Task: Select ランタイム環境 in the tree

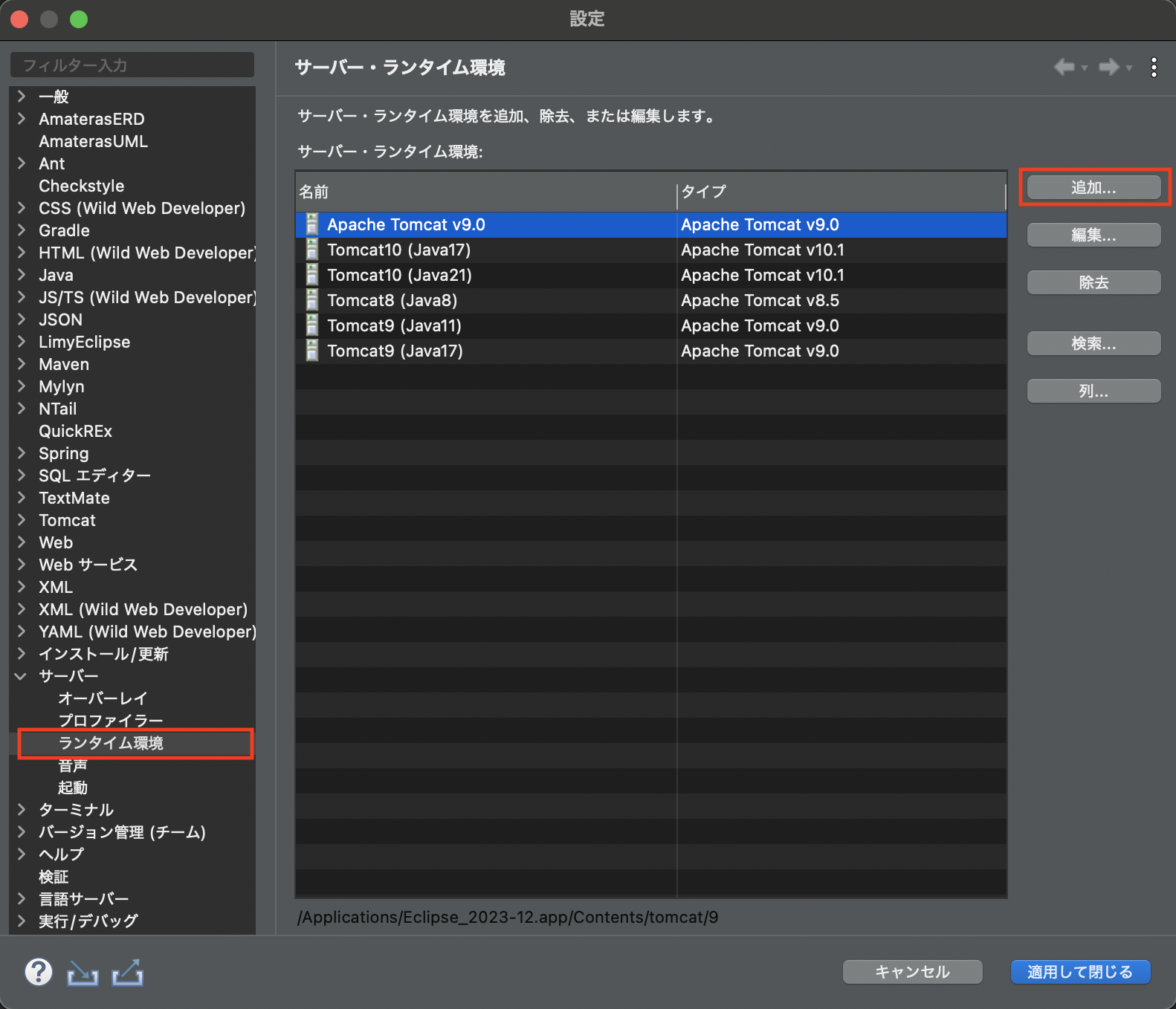Action: pos(111,743)
